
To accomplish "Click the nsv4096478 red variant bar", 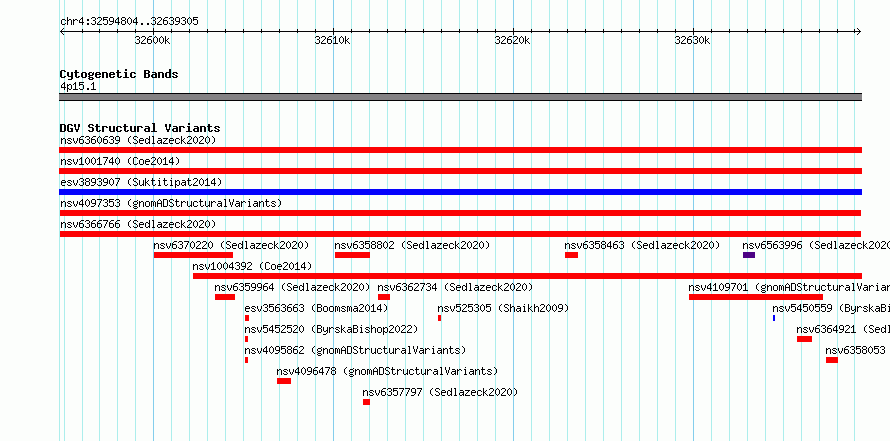I will click(x=284, y=381).
